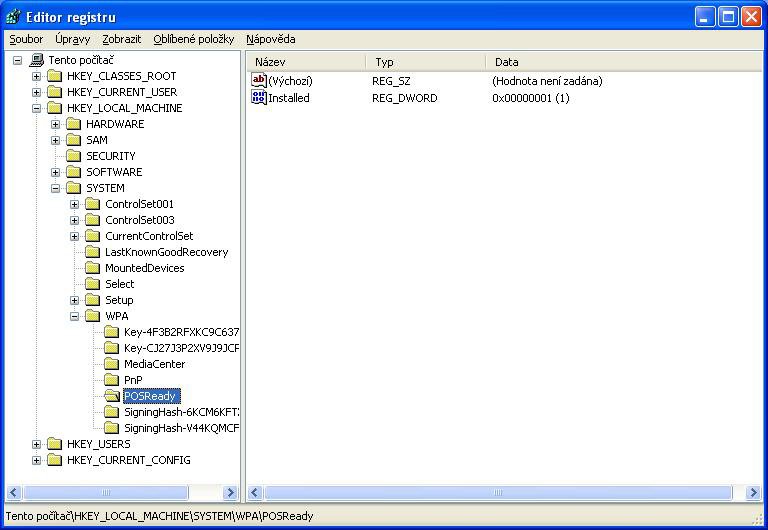
Task: Click the tree pane scroll-right arrow
Action: (230, 493)
